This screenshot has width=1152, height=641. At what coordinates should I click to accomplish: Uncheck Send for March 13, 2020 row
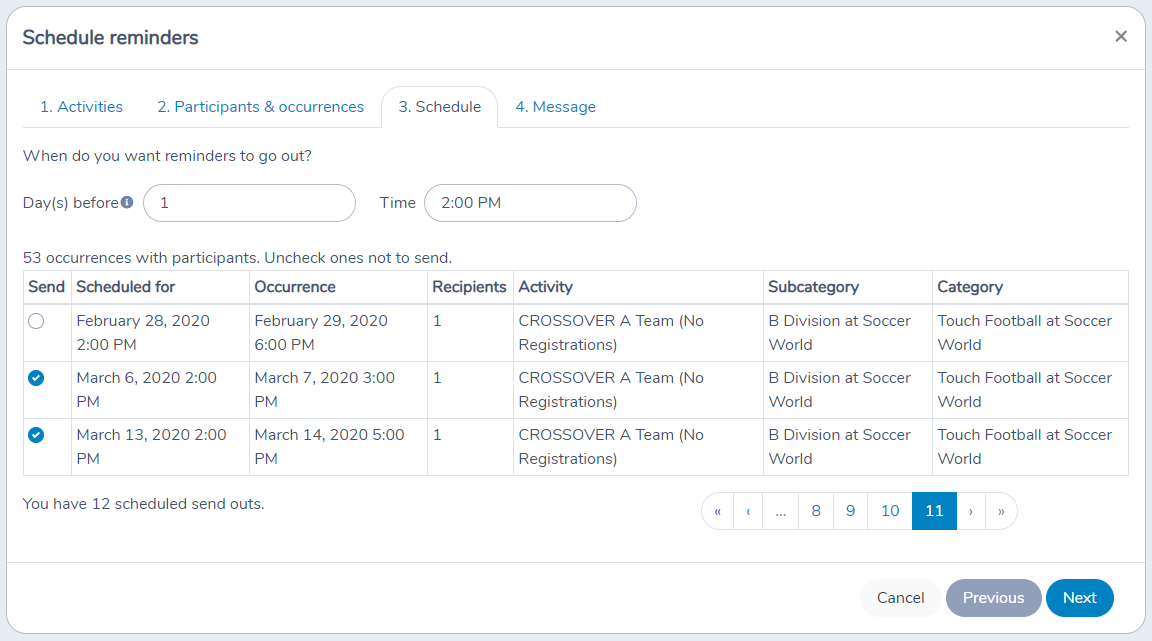[36, 435]
